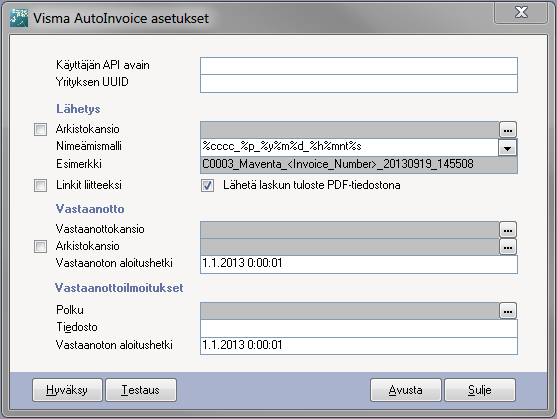Click the grey Polku path field
557x419 pixels.
click(x=350, y=311)
